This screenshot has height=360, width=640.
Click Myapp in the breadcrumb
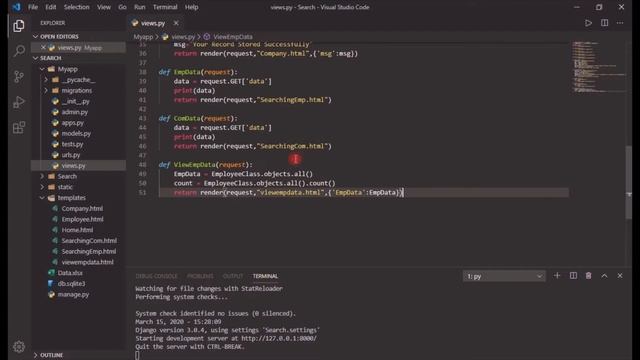[143, 37]
